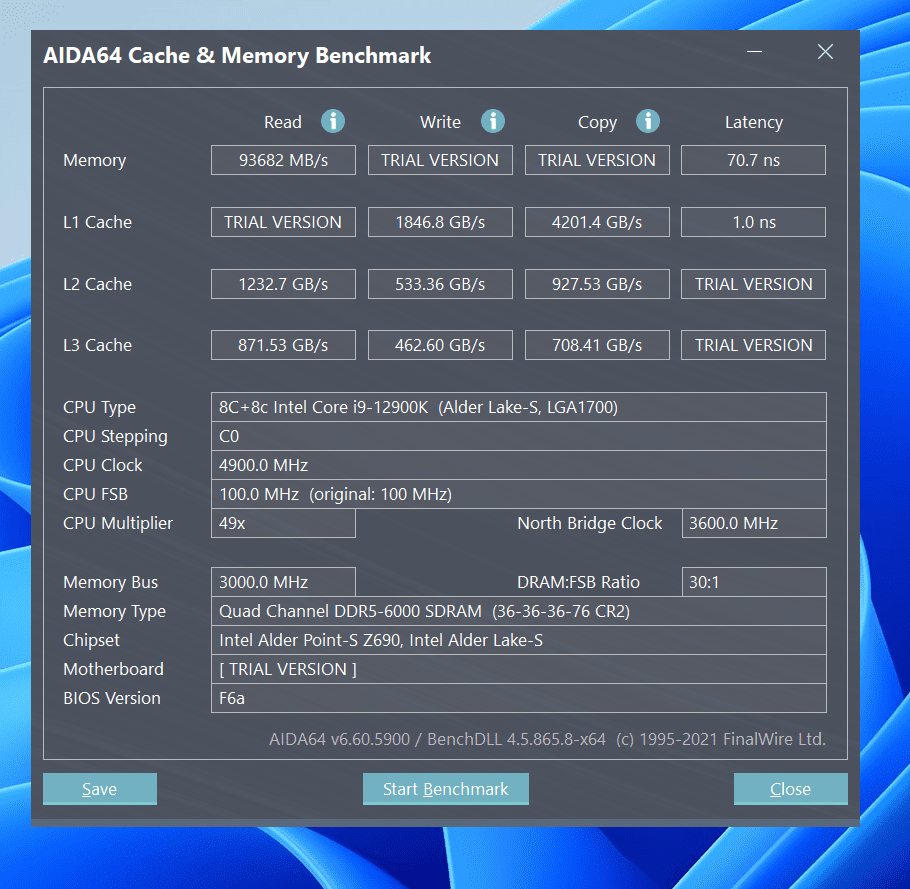Click the CPU Multiplier value 49x
This screenshot has width=910, height=889.
pyautogui.click(x=283, y=523)
